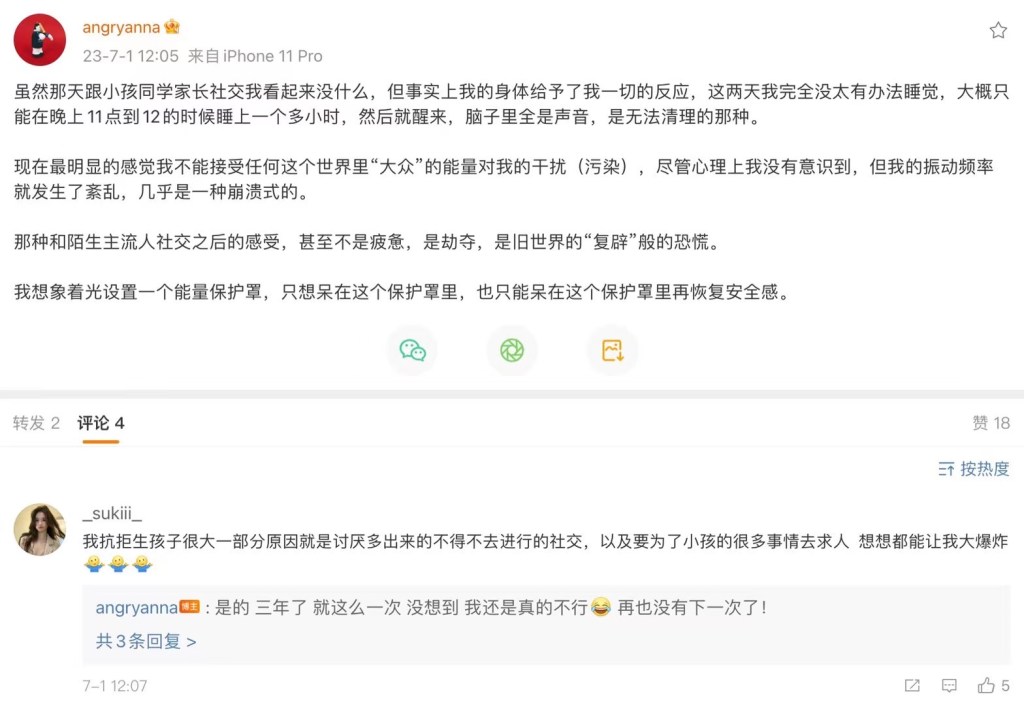Click angryanna's name in the reply box
The width and height of the screenshot is (1024, 705).
tap(136, 607)
